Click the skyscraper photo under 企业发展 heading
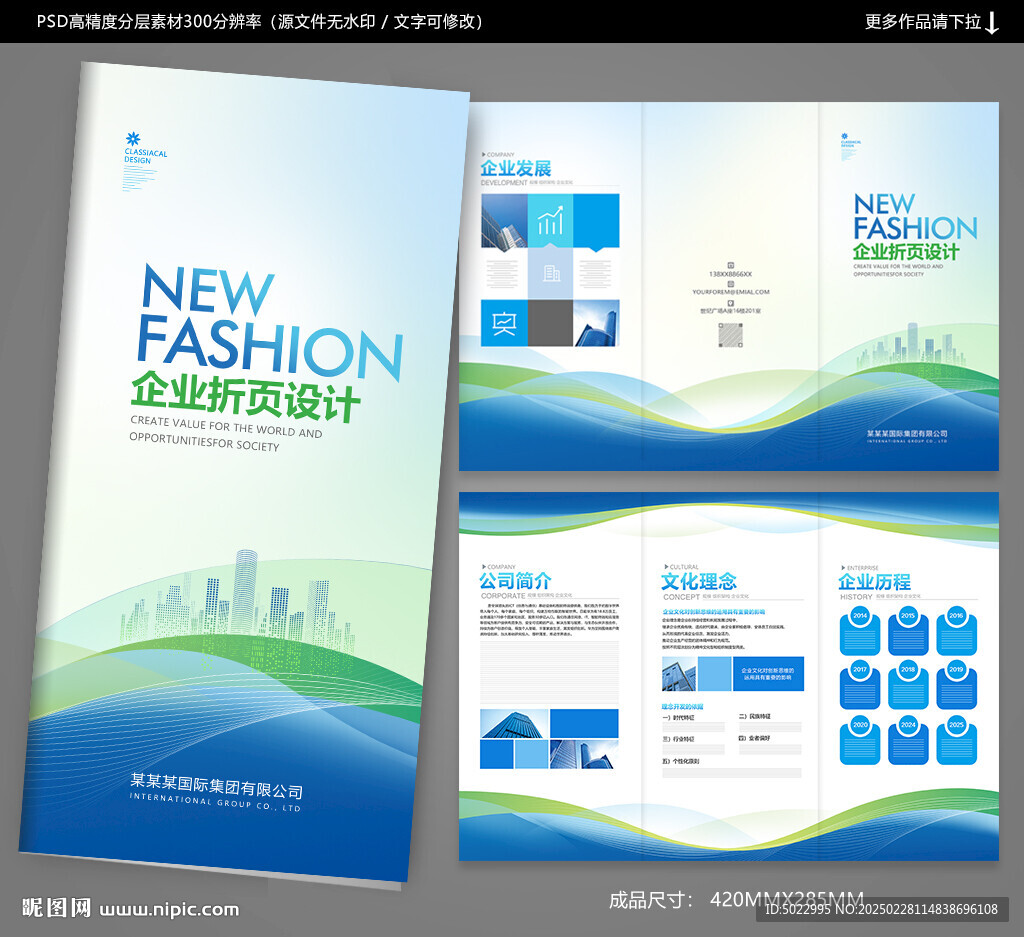 tap(504, 222)
